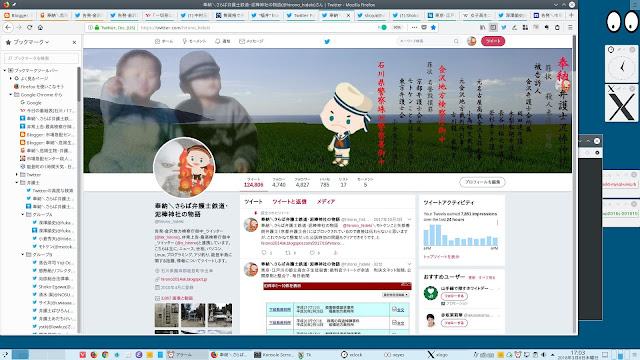The image size is (640, 360).
Task: Expand the よく見るページ folder
Action: click(x=11, y=78)
